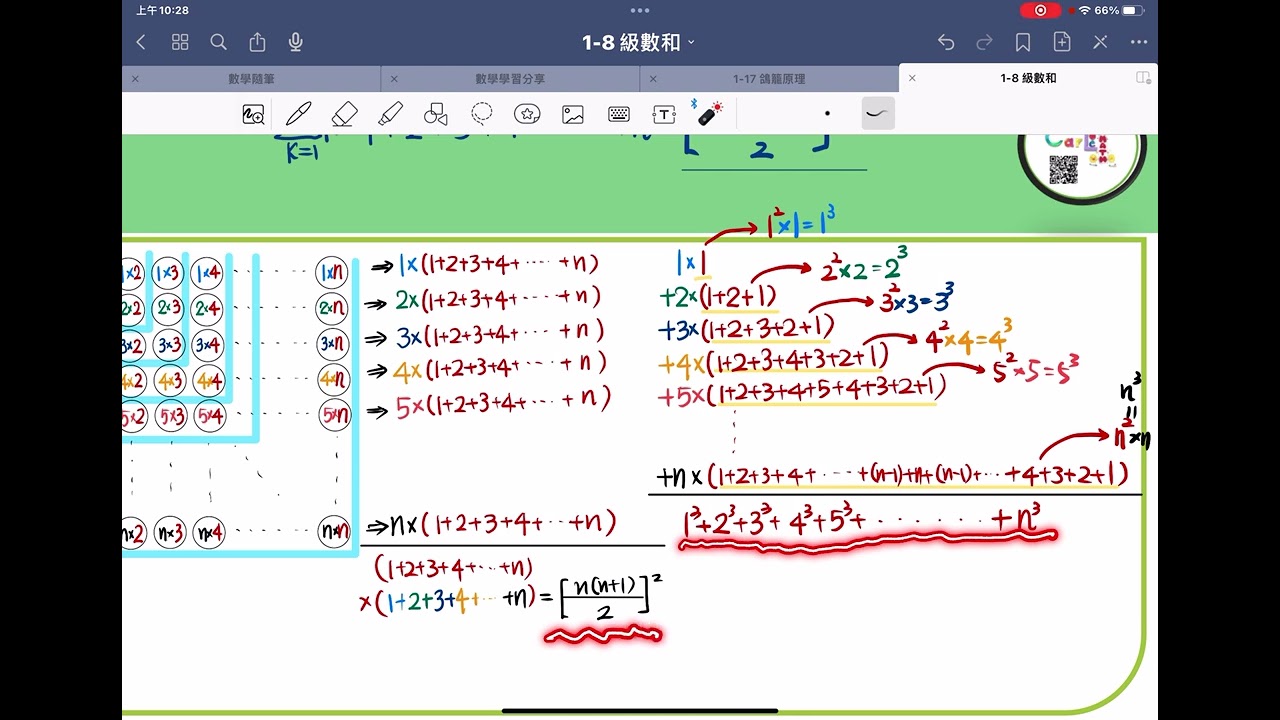Viewport: 1280px width, 720px height.
Task: Open the more options ellipsis menu
Action: pyautogui.click(x=1139, y=42)
